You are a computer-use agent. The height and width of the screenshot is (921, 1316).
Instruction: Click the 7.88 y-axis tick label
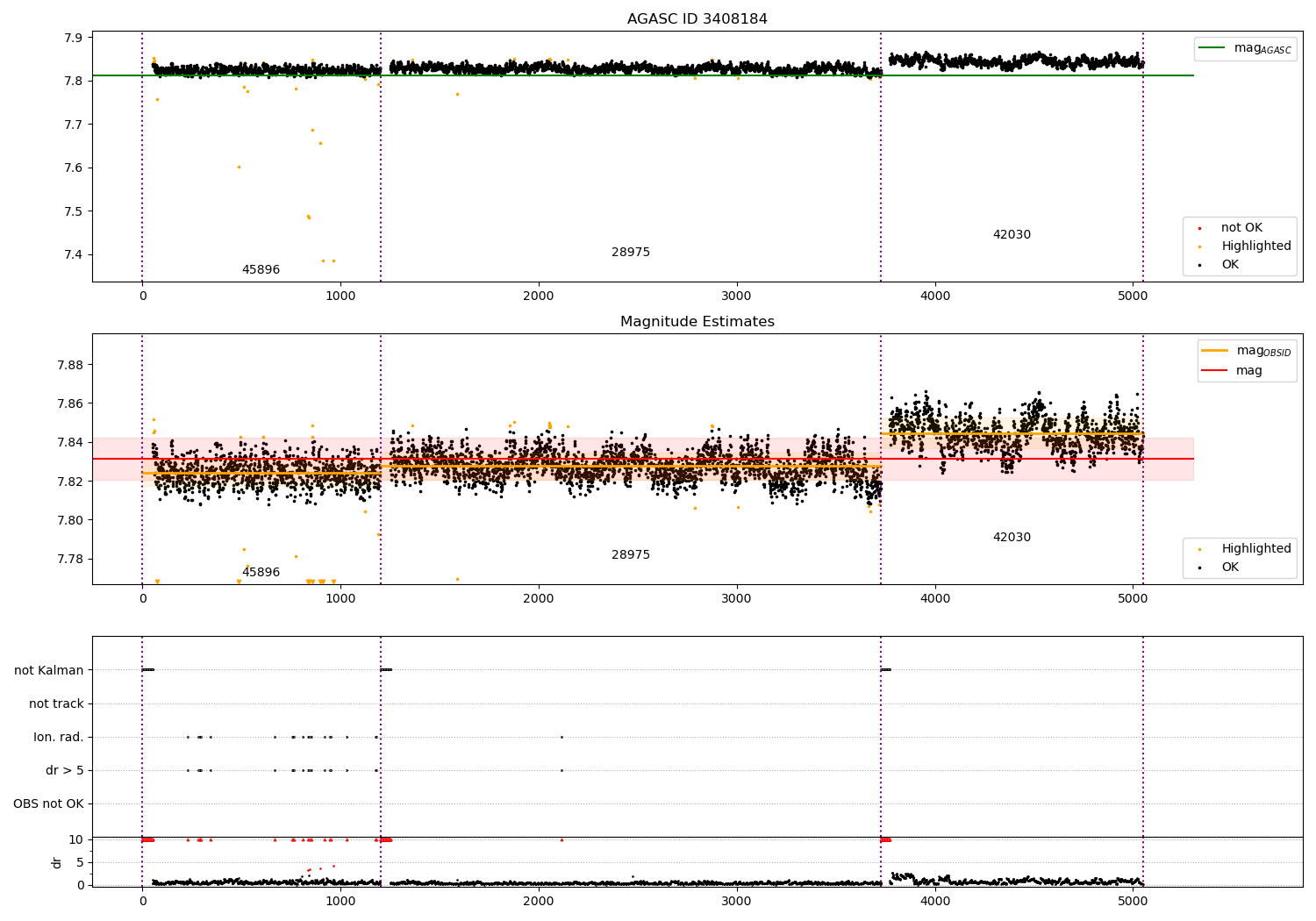pyautogui.click(x=69, y=365)
